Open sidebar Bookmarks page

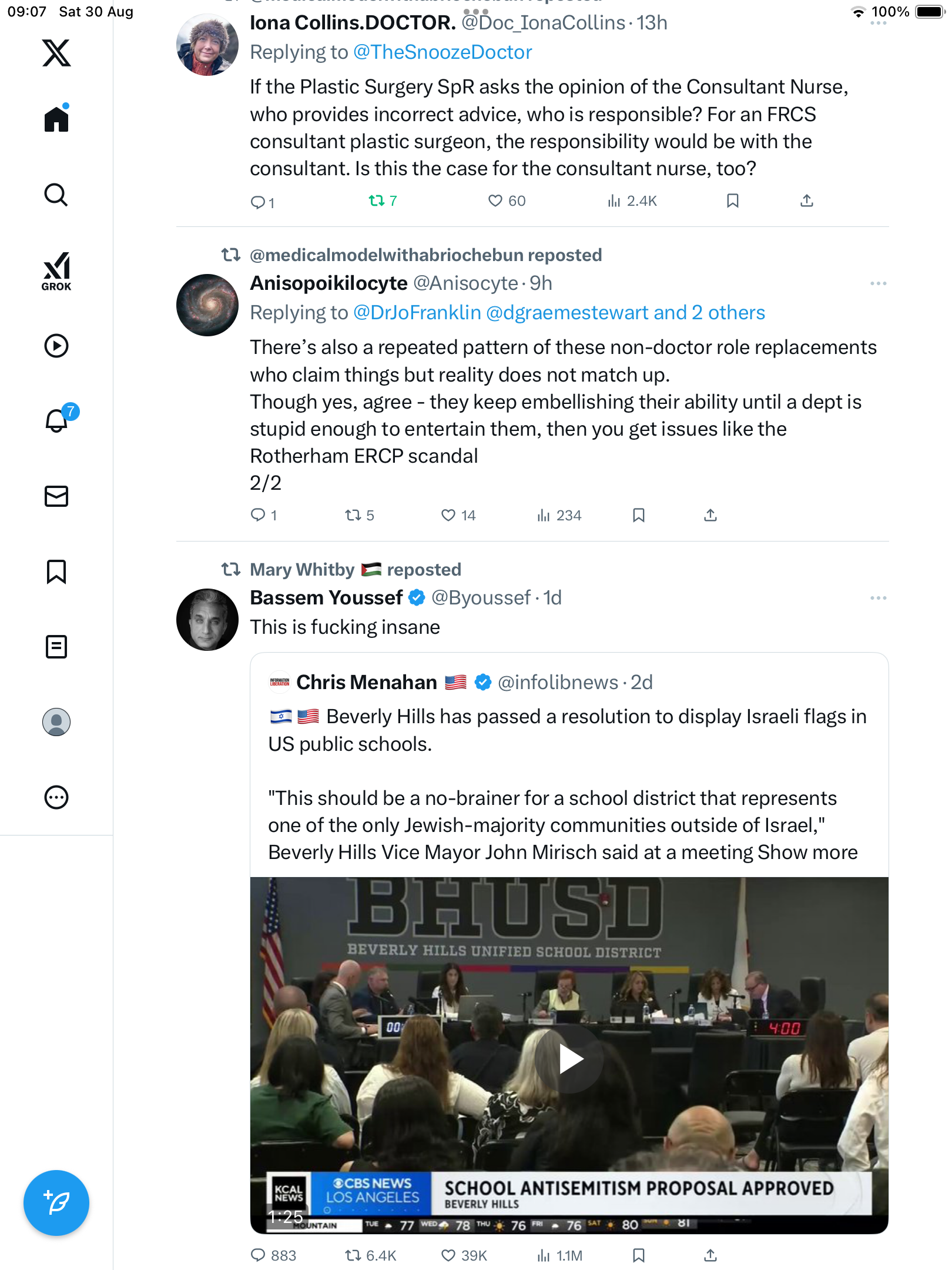[56, 571]
